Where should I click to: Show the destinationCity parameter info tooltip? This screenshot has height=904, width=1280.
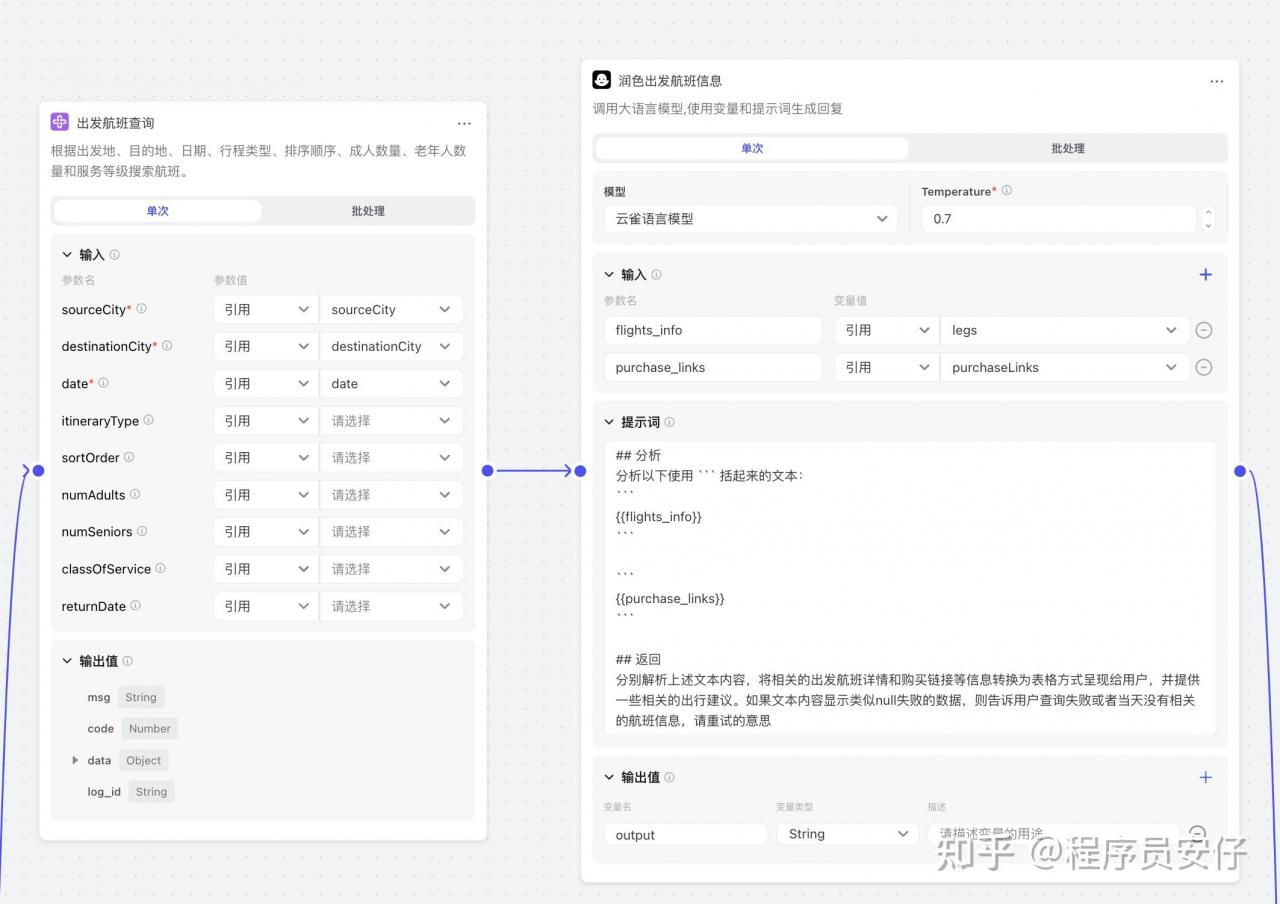pos(167,346)
